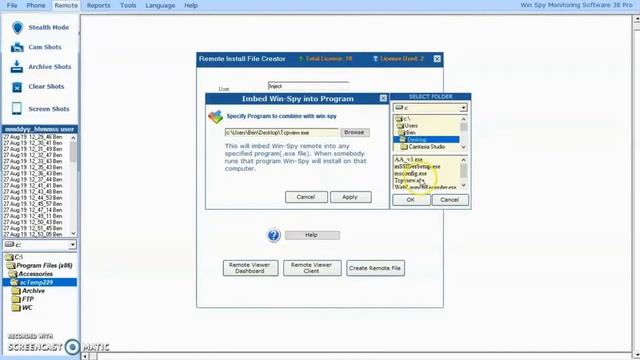Open the File menu

[x=12, y=5]
